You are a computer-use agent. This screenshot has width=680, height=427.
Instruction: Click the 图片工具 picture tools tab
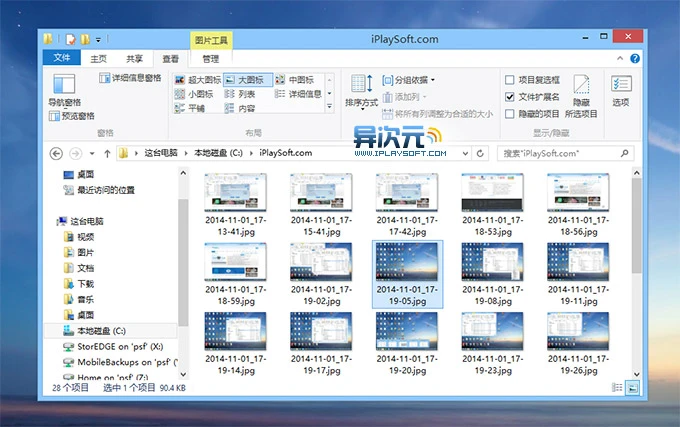pyautogui.click(x=211, y=40)
